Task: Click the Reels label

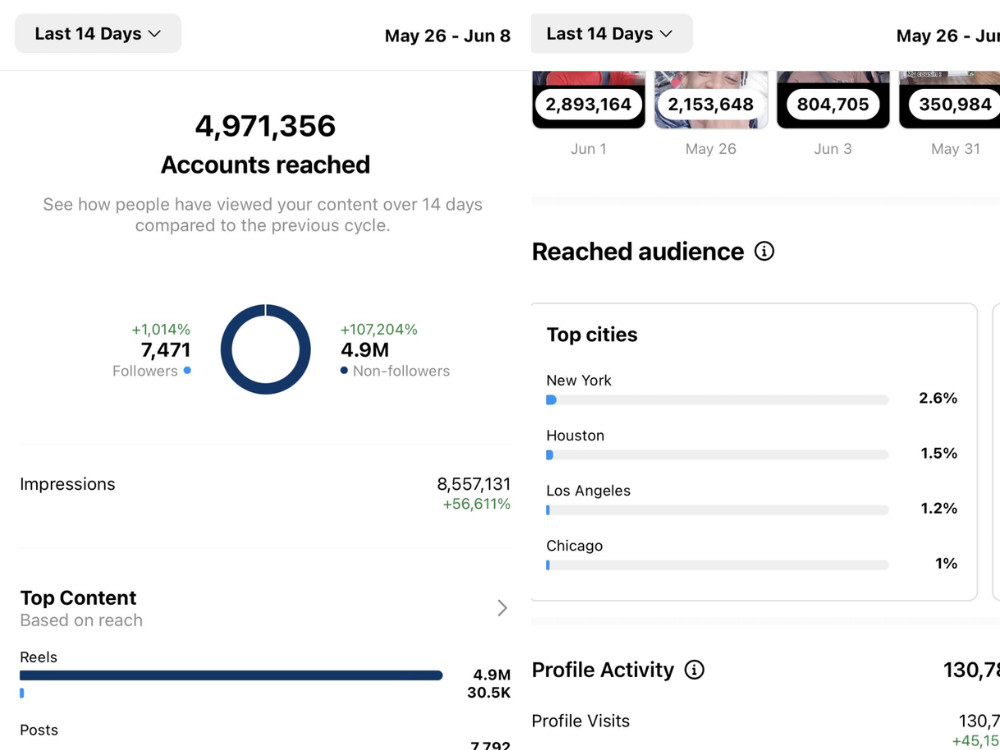Action: [x=38, y=657]
